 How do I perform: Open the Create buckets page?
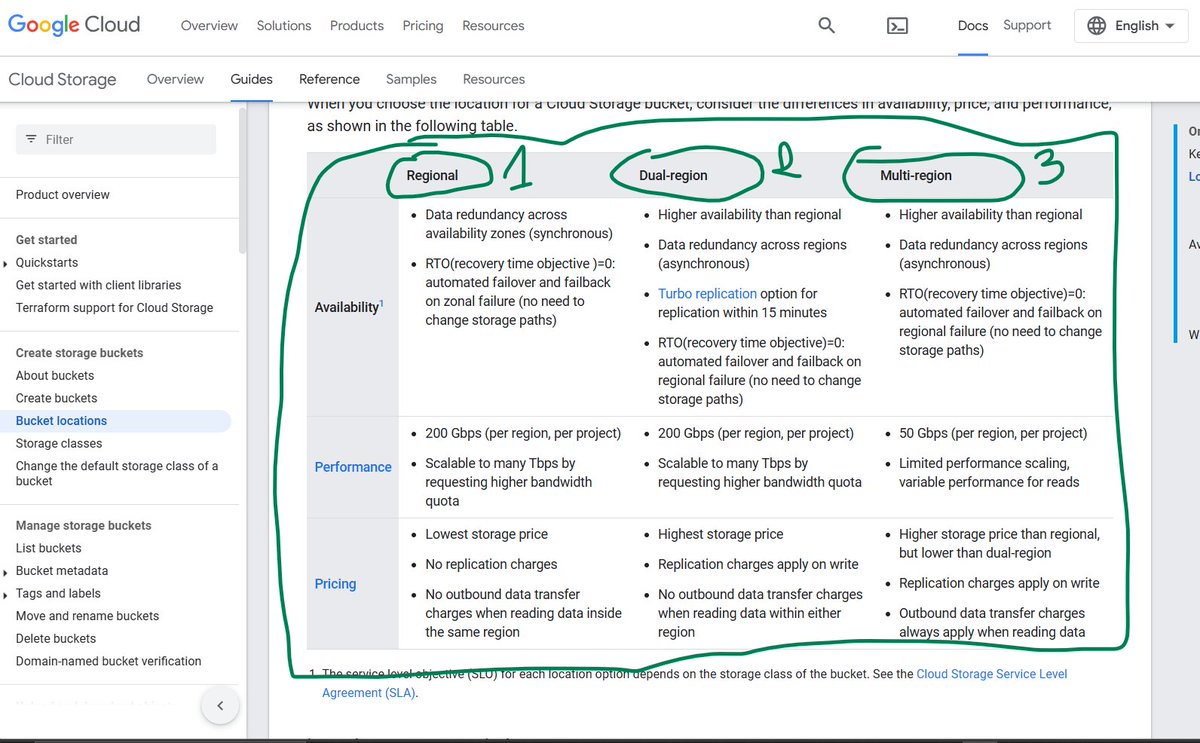[56, 398]
